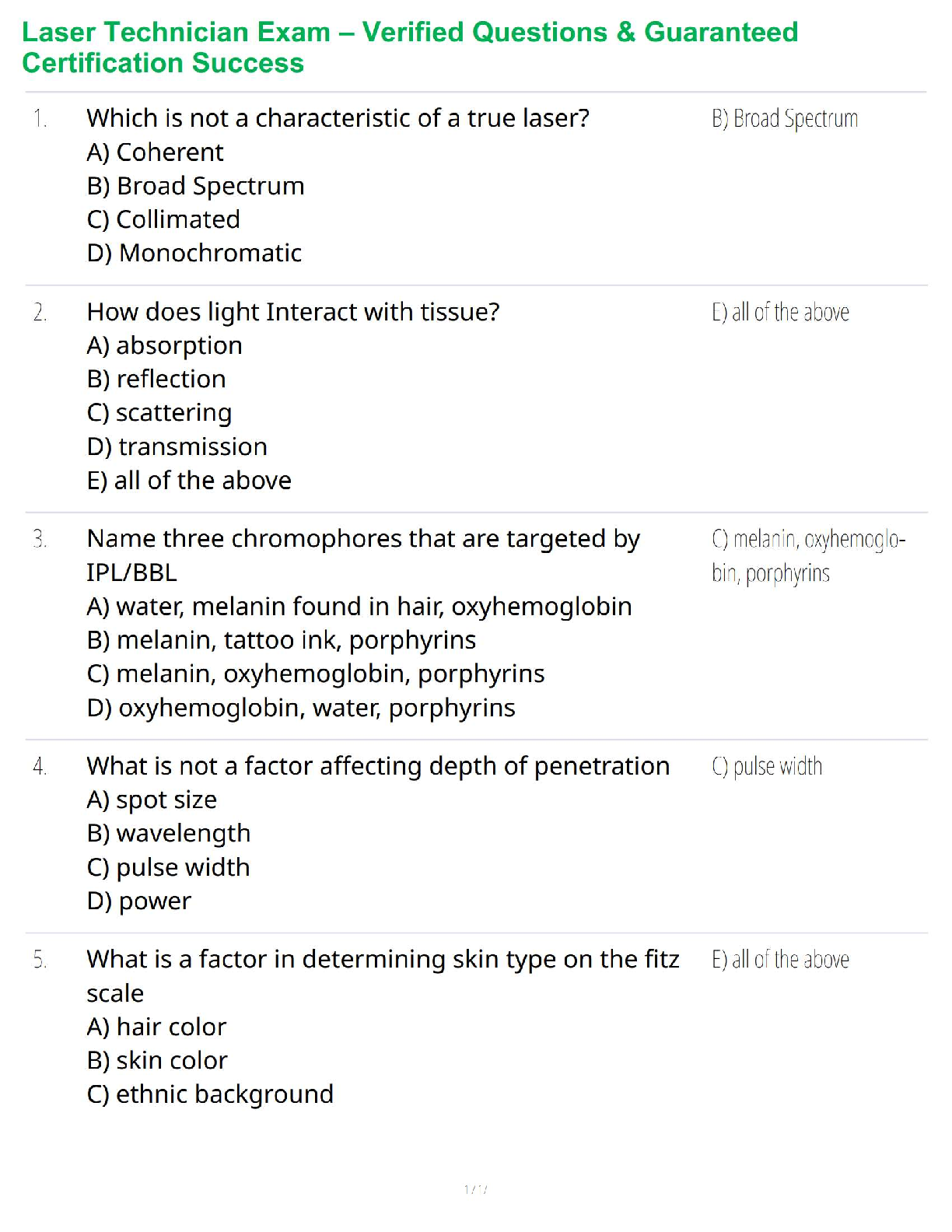The height and width of the screenshot is (1232, 952).
Task: Select answer A) absorption
Action: point(165,345)
